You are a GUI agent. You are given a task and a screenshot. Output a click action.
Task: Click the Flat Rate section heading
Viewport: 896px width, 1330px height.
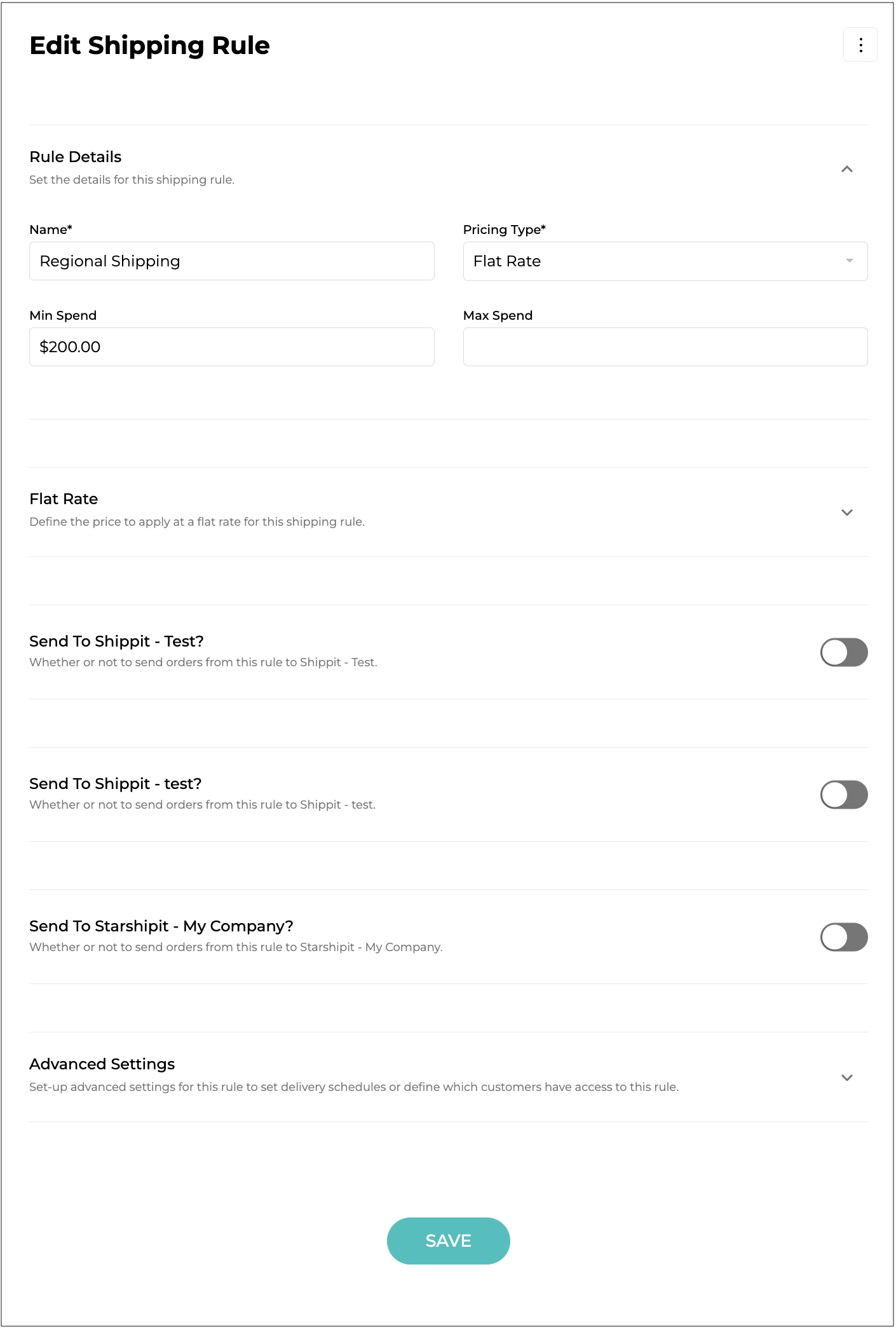click(64, 499)
